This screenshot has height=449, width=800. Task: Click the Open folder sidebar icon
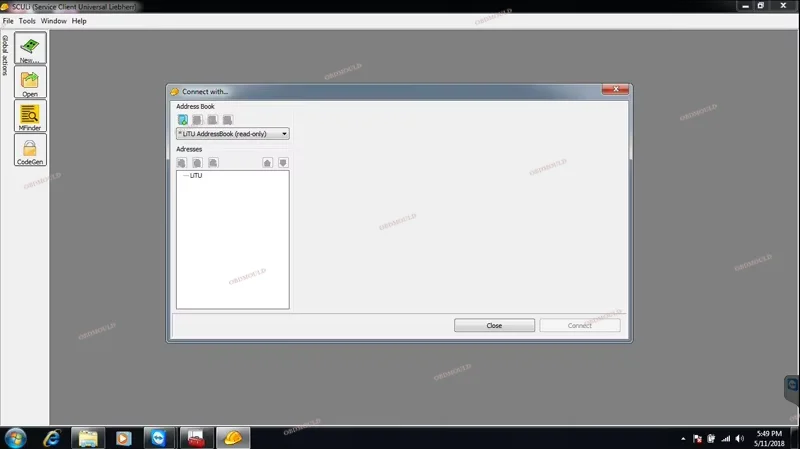click(x=30, y=82)
